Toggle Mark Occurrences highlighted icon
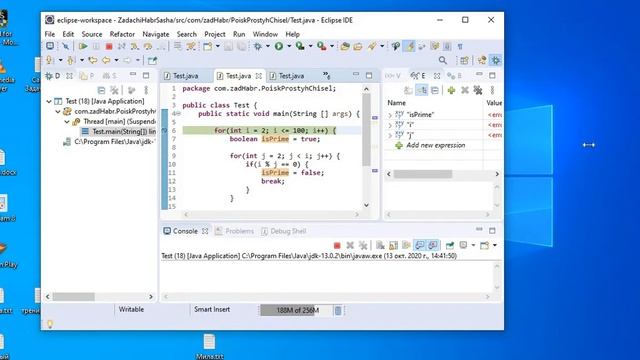Image resolution: width=640 pixels, height=360 pixels. 409,46
